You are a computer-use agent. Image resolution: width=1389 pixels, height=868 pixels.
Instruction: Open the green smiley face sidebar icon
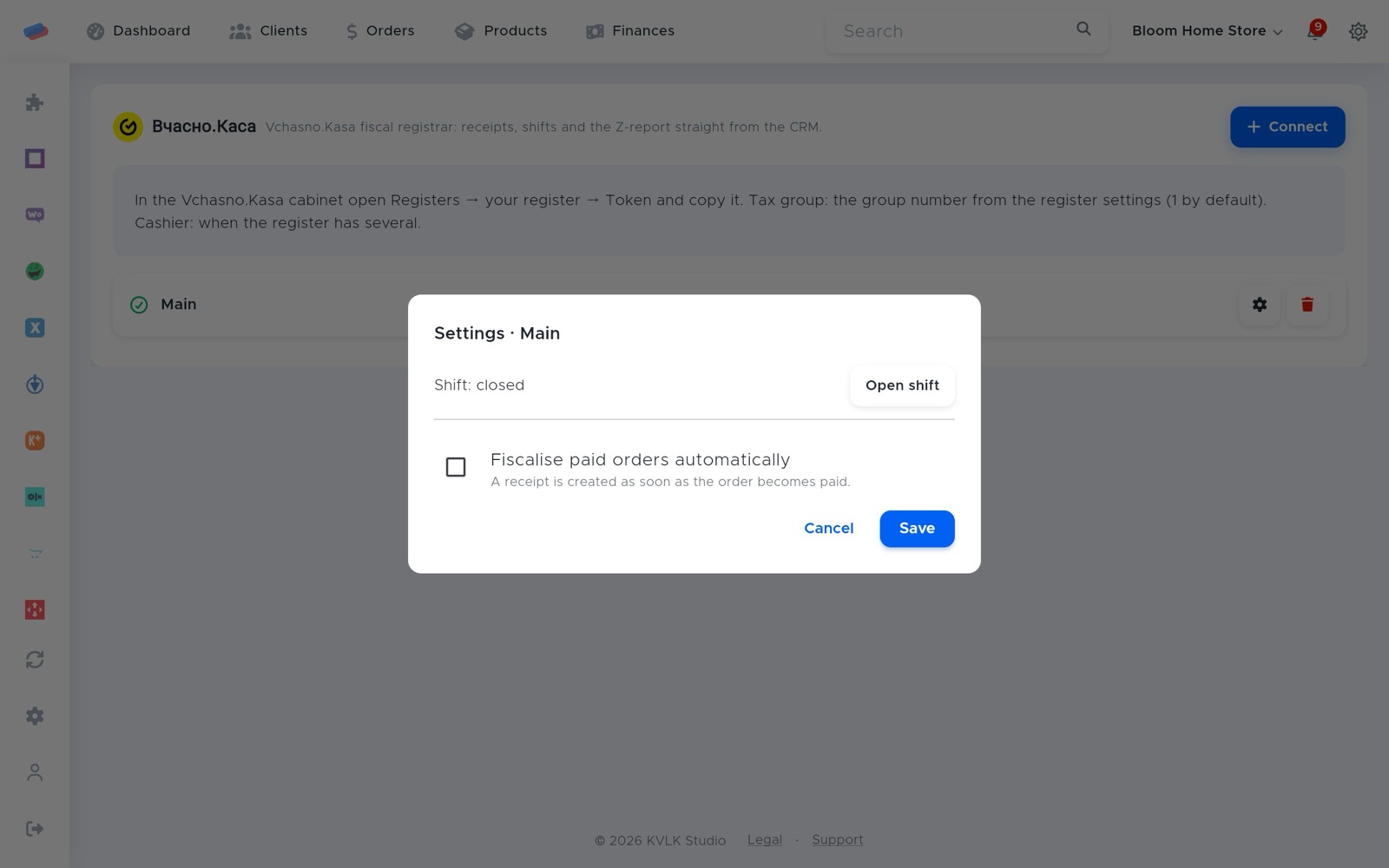35,272
